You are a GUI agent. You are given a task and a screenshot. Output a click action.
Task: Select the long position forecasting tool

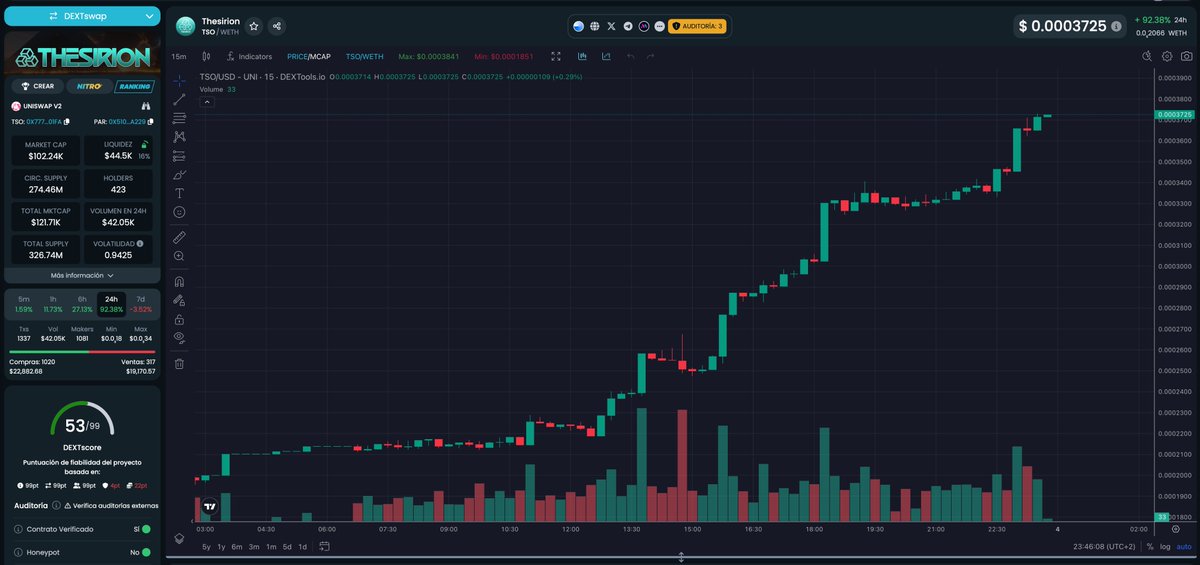tap(179, 156)
